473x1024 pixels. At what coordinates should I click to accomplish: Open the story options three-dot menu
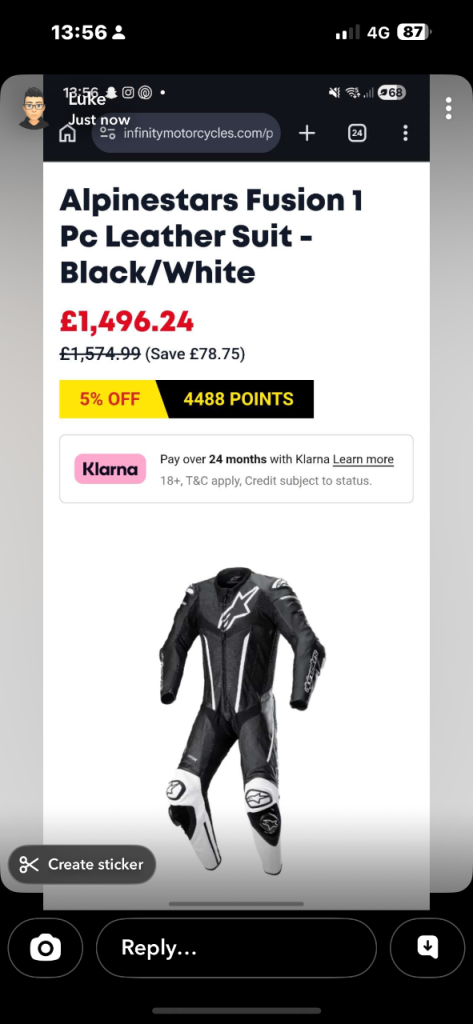448,108
